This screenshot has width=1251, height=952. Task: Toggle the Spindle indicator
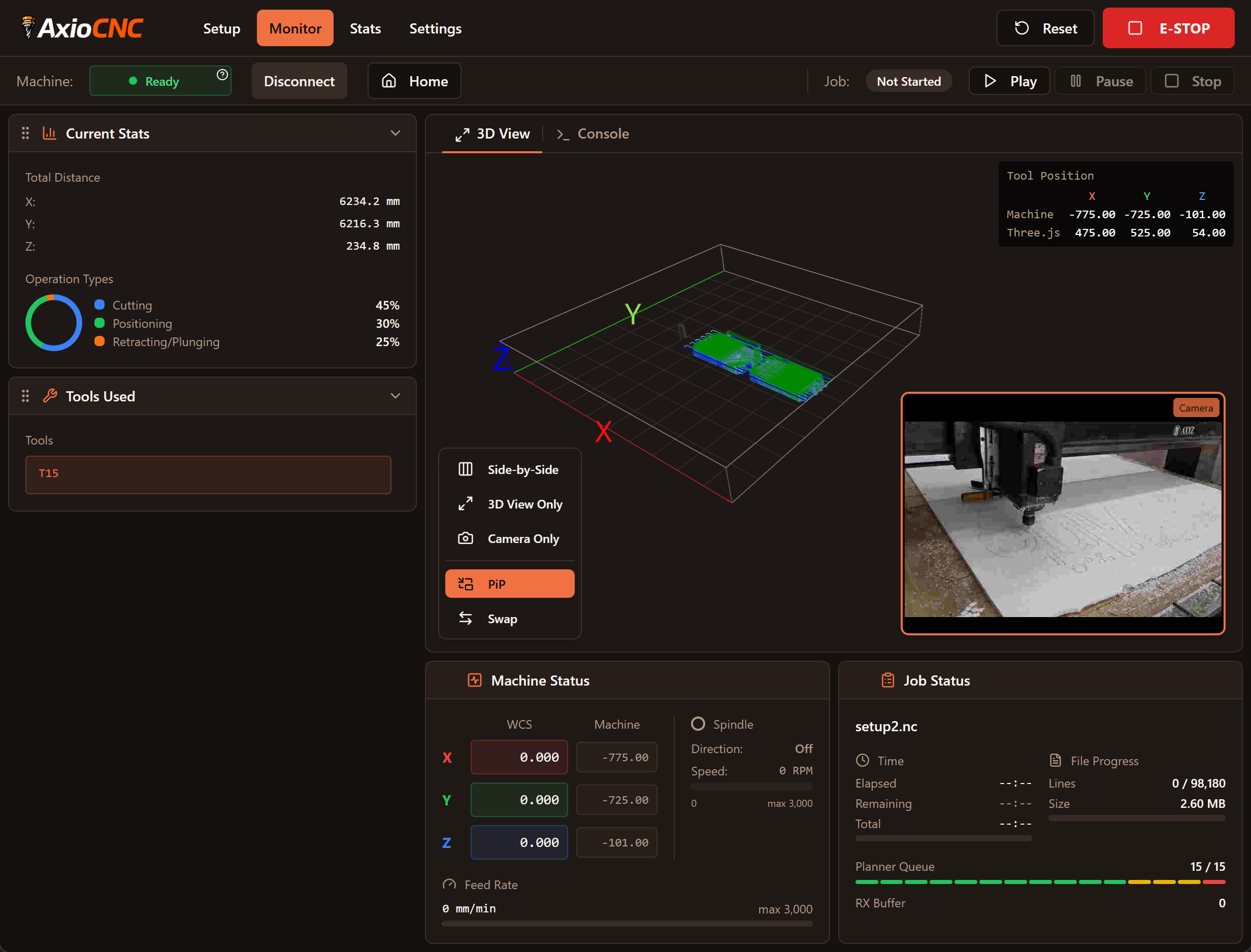coord(699,724)
